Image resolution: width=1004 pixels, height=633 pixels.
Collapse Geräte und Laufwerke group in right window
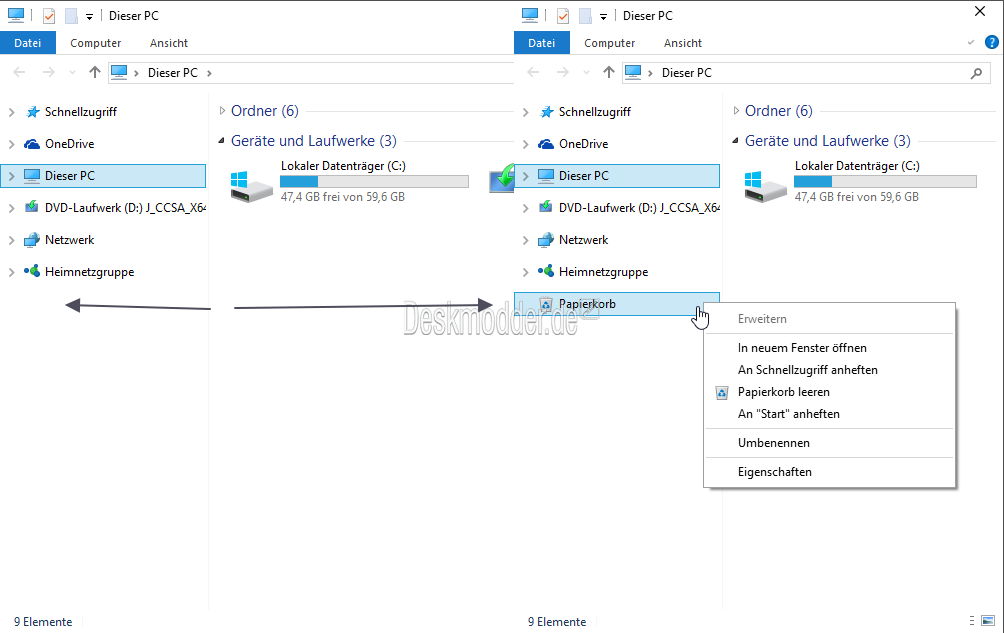point(735,140)
